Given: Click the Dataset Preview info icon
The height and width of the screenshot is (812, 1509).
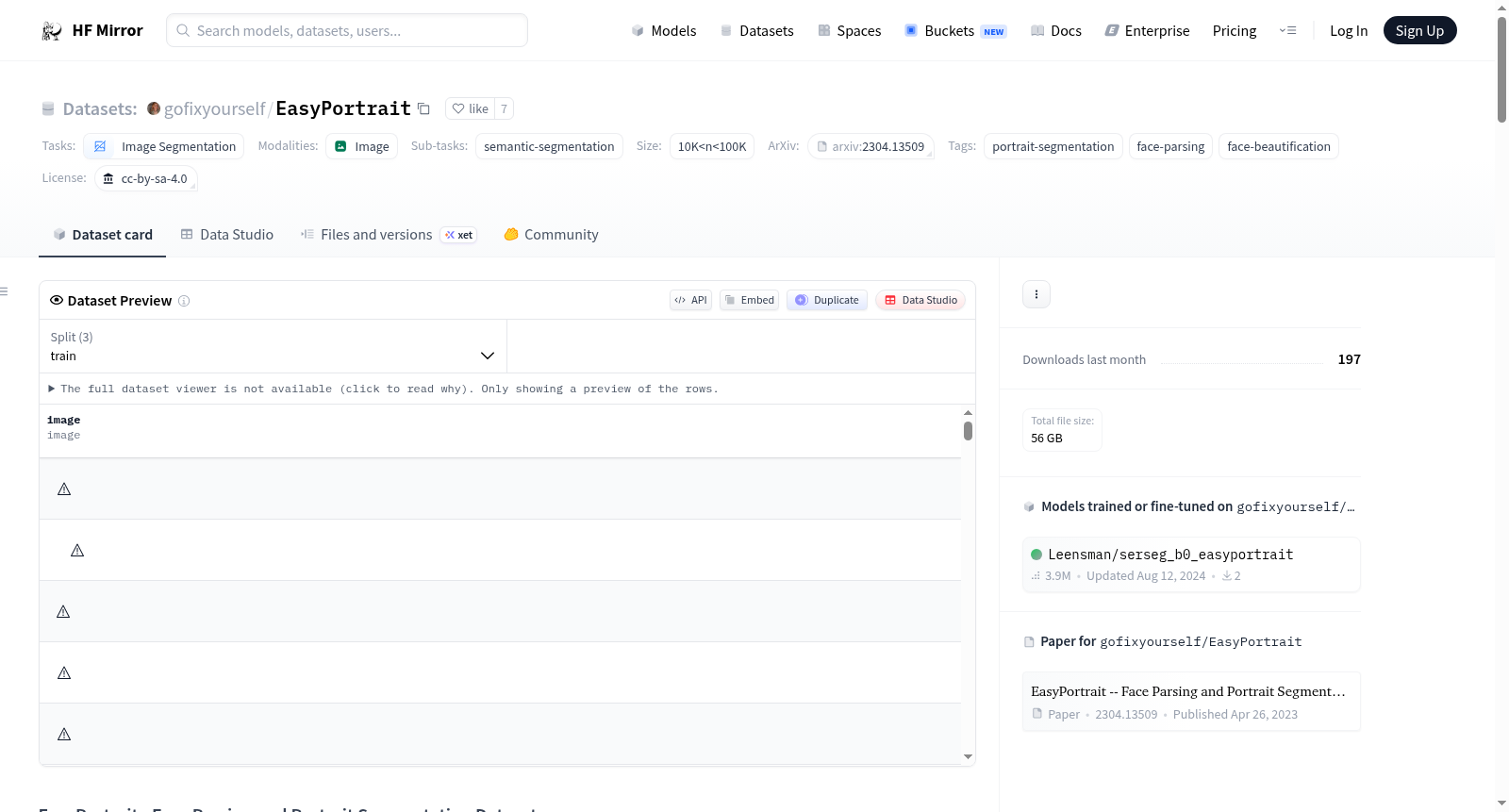Looking at the screenshot, I should click(x=184, y=301).
